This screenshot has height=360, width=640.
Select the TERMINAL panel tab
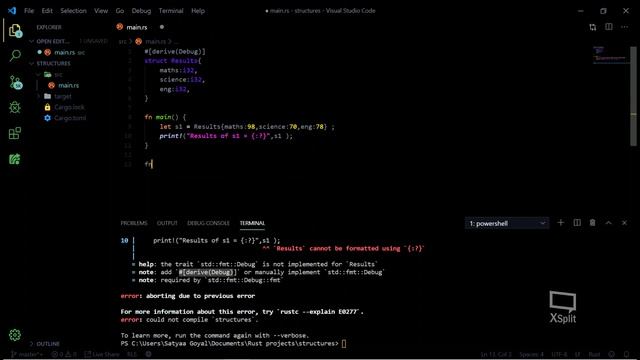tap(252, 223)
